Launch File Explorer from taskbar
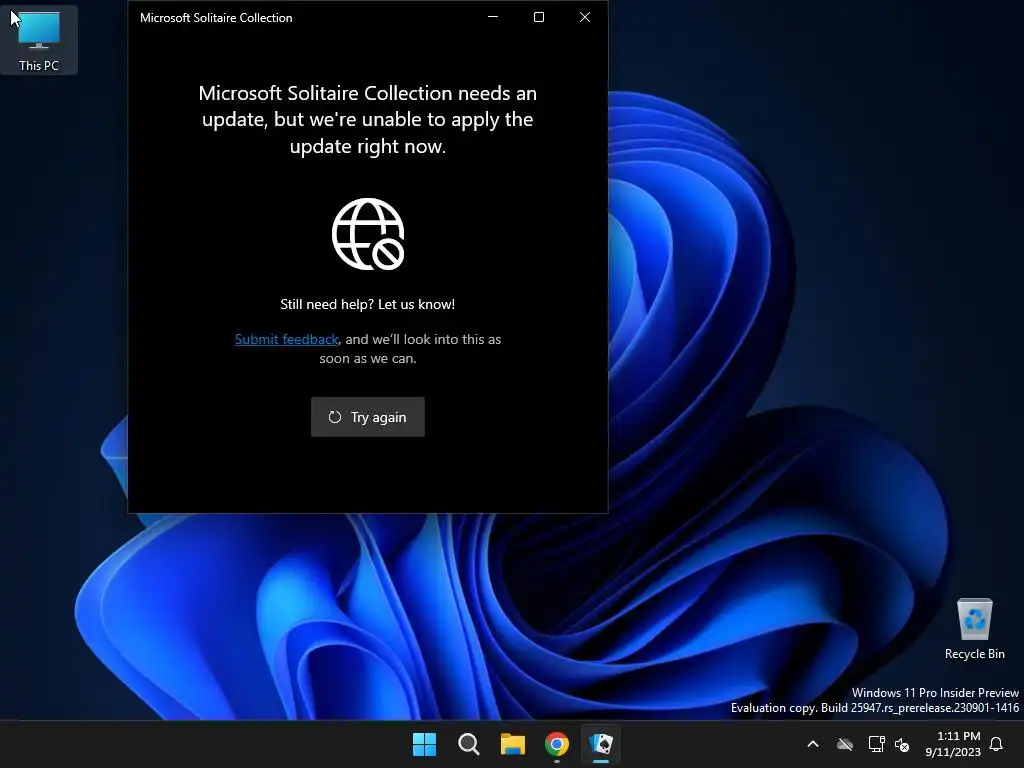The image size is (1024, 768). [513, 744]
